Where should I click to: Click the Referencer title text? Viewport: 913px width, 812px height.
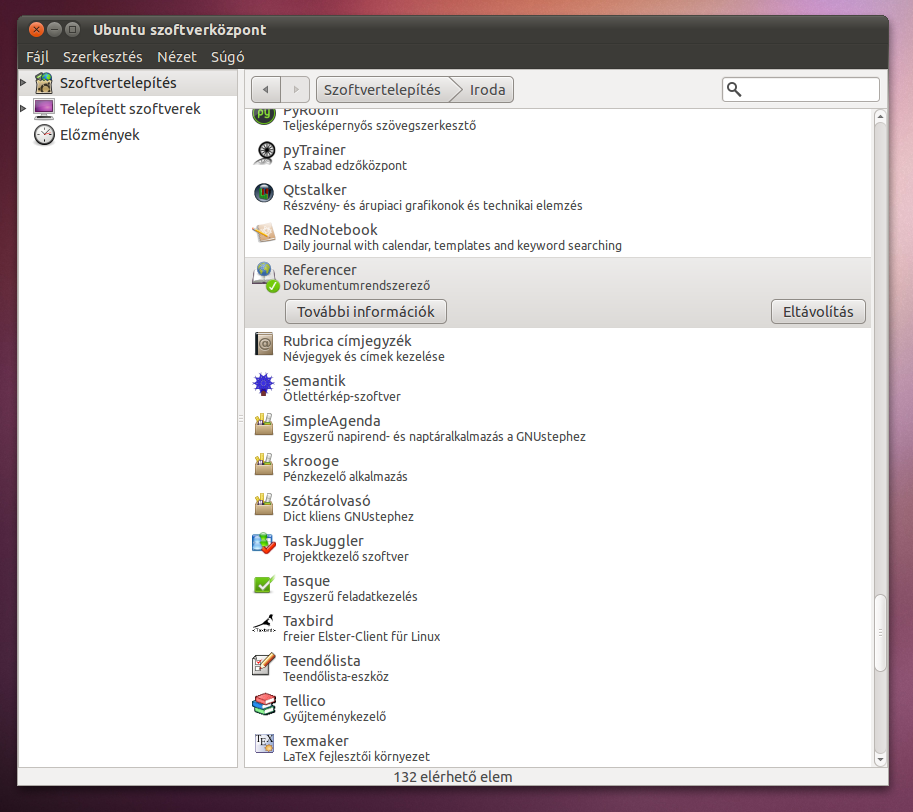[320, 270]
